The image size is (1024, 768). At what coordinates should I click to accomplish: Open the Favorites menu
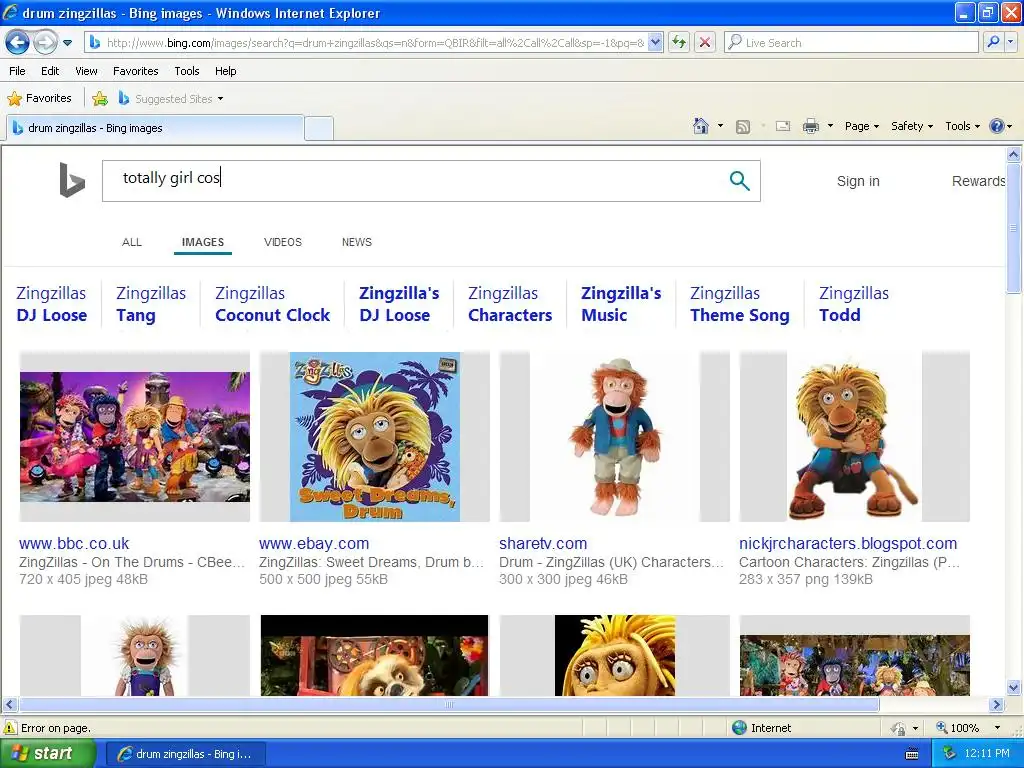(x=136, y=71)
